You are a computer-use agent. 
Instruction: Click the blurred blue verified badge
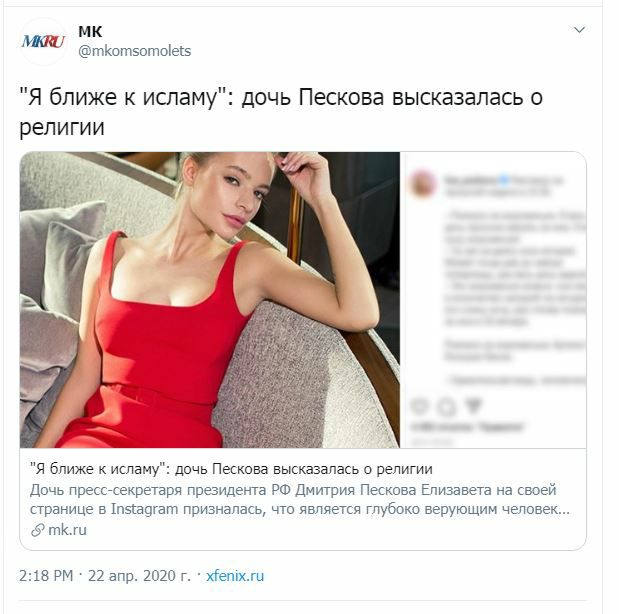pos(504,180)
